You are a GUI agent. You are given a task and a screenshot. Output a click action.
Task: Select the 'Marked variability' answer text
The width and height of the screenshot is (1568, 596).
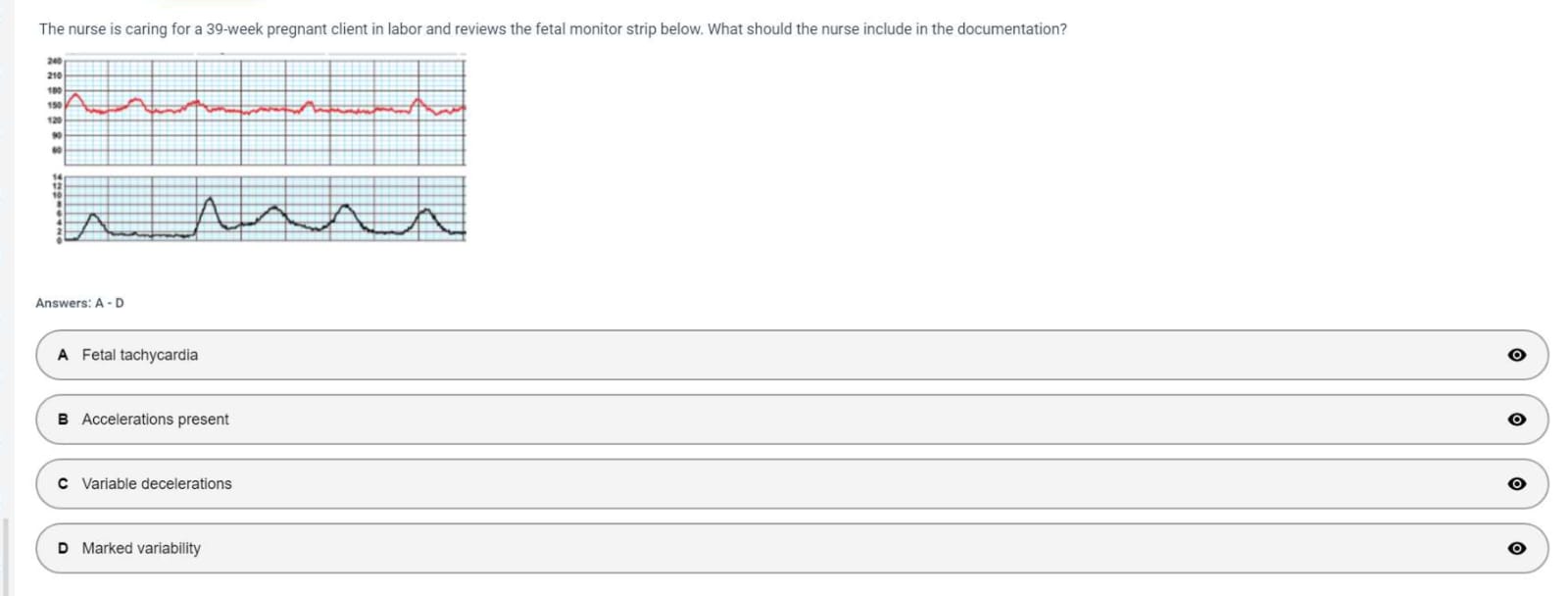pyautogui.click(x=141, y=549)
